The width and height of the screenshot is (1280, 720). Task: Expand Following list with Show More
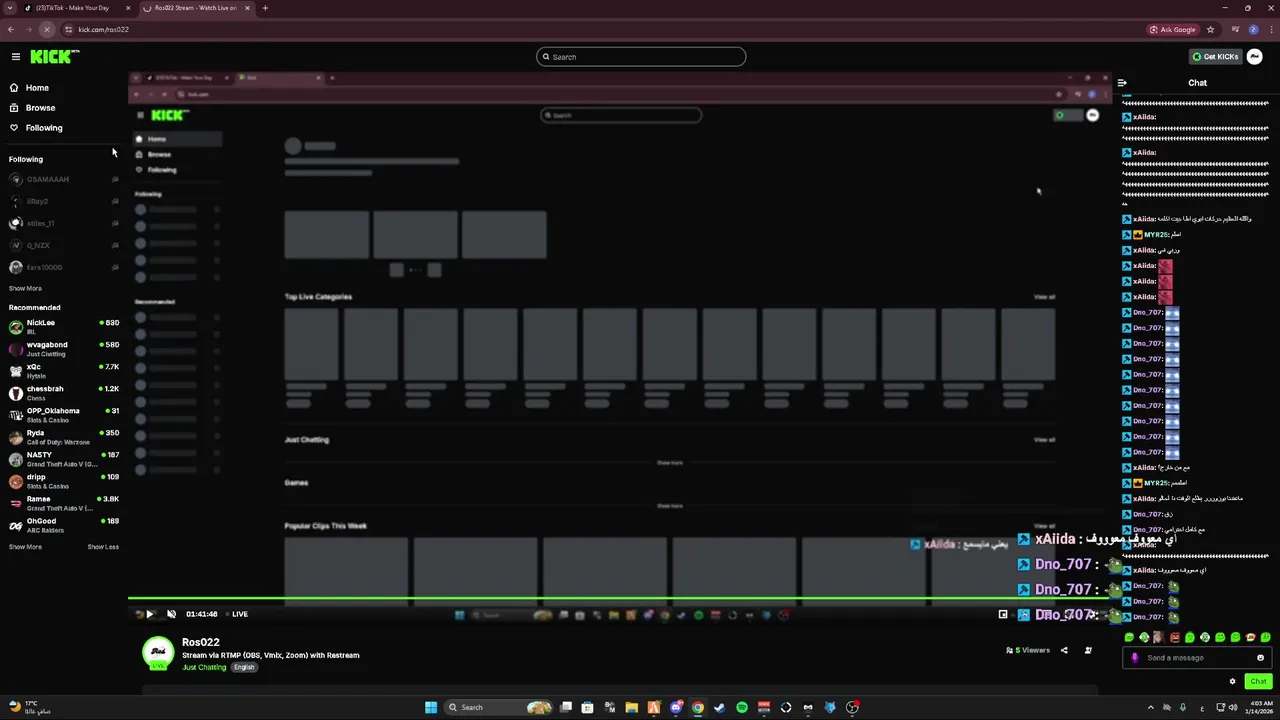click(25, 288)
